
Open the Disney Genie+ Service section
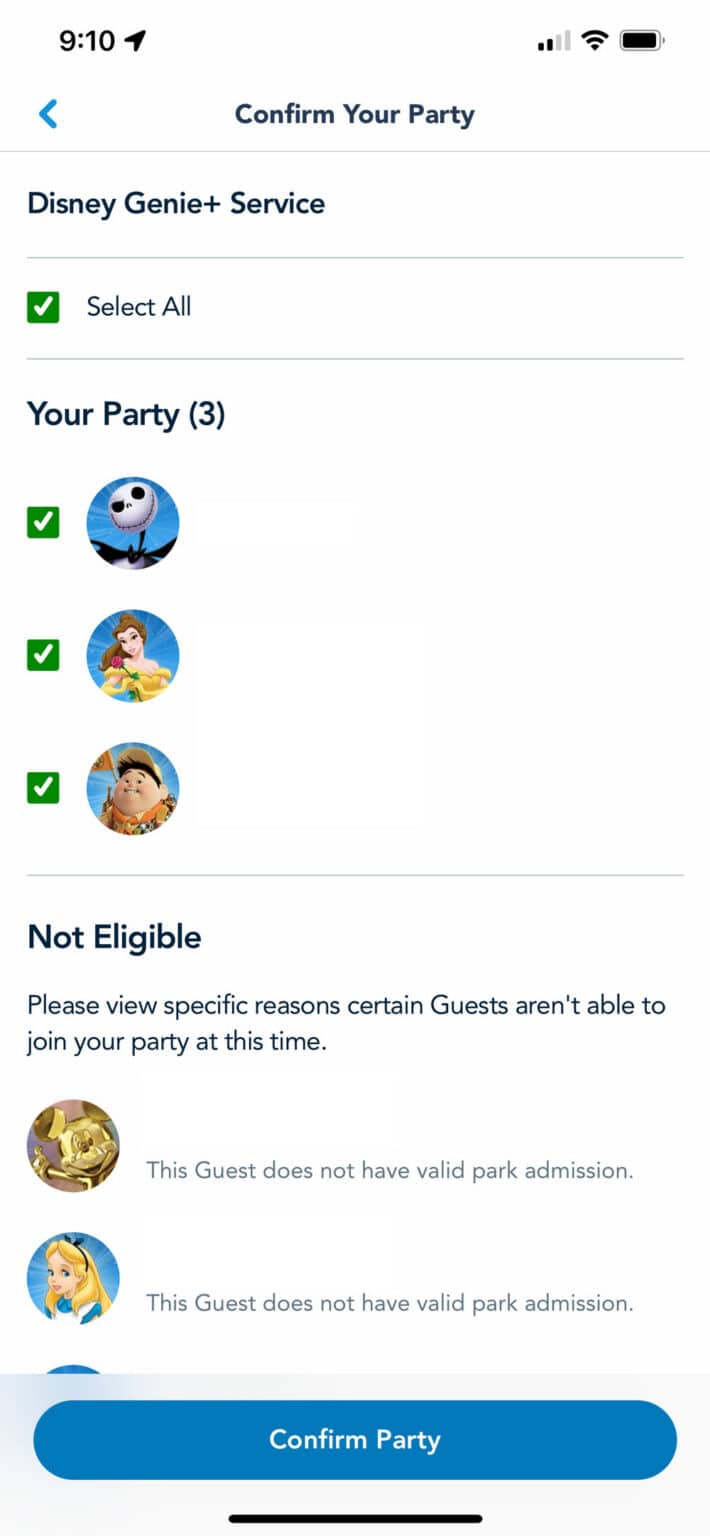point(175,204)
